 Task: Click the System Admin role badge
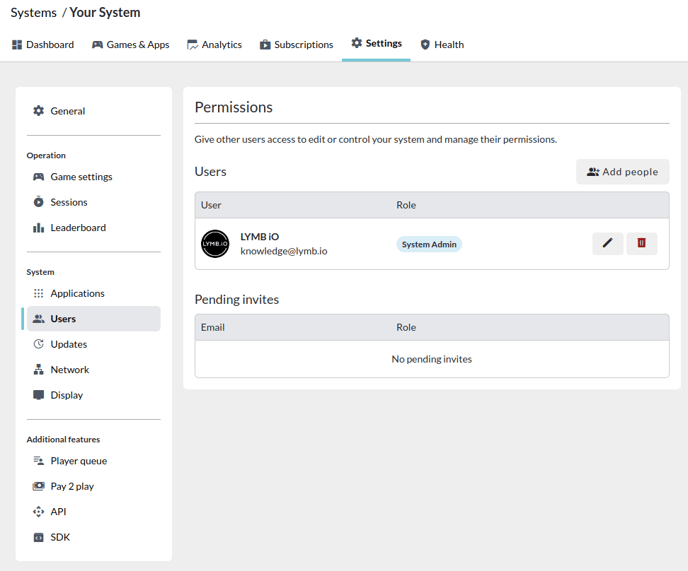click(x=429, y=244)
